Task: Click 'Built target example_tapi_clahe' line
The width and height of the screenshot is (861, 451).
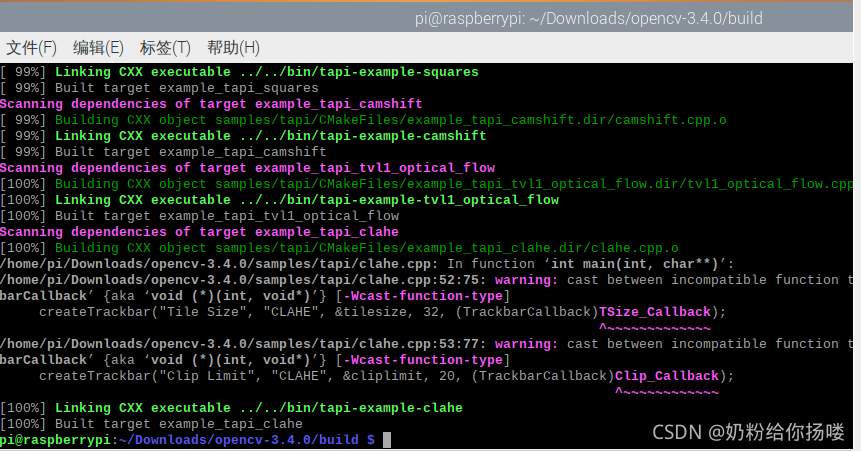Action: pyautogui.click(x=152, y=424)
